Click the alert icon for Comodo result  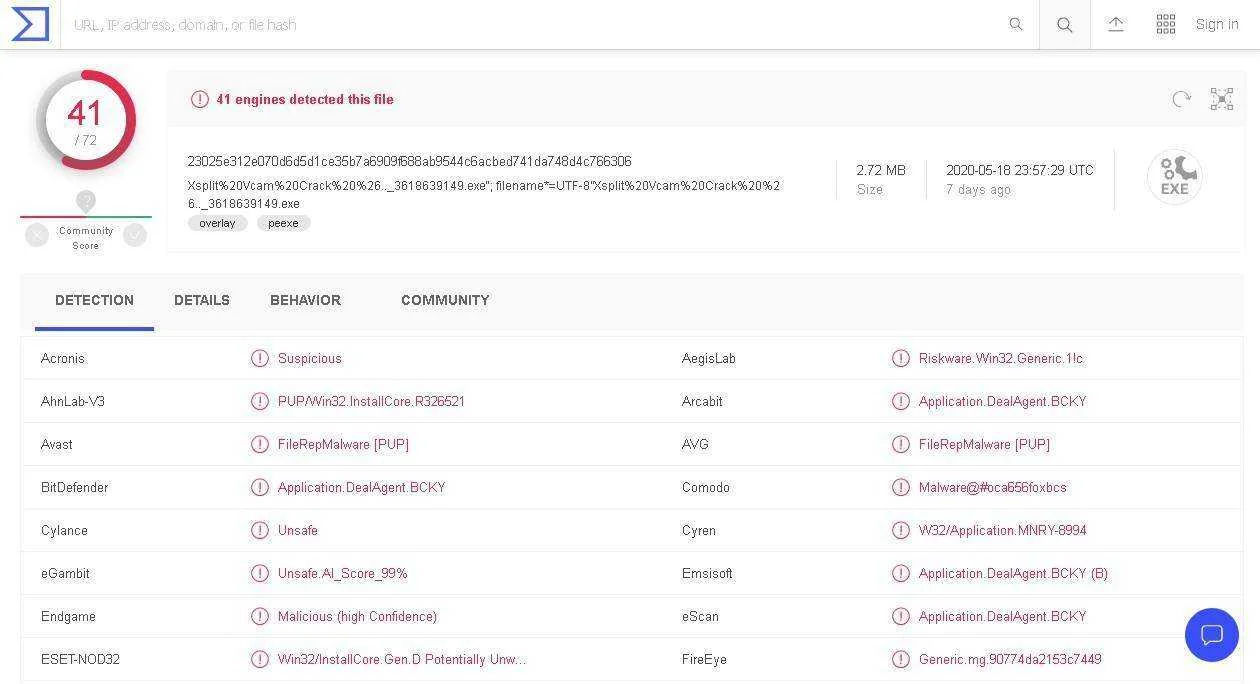point(901,487)
